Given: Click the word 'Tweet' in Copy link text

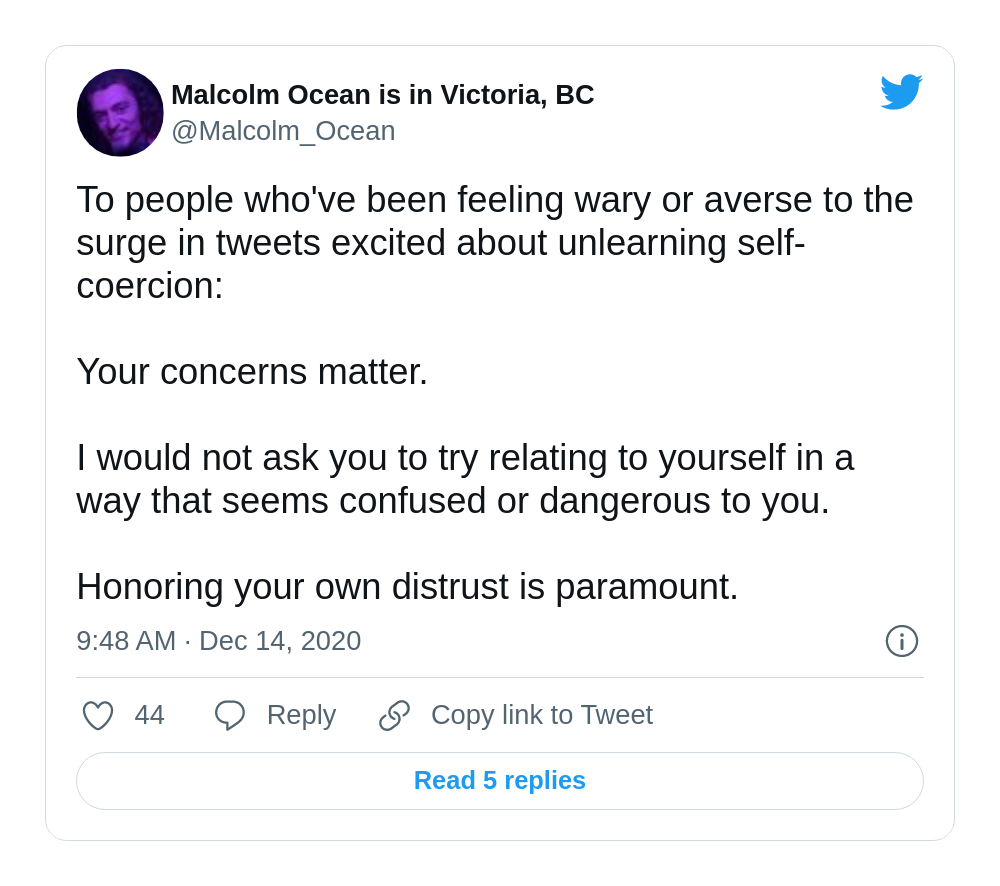Looking at the screenshot, I should coord(617,715).
